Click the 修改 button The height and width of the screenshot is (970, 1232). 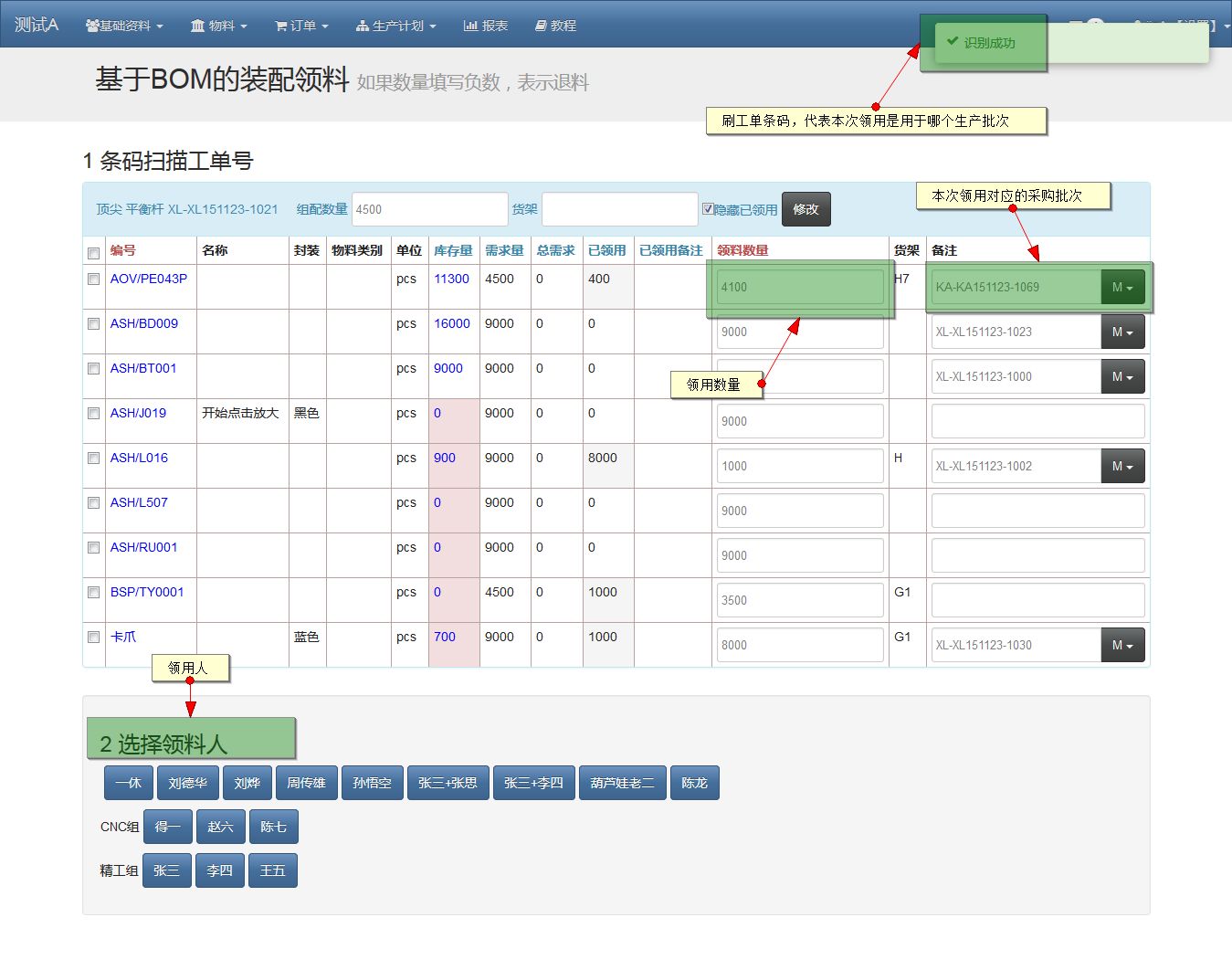click(x=806, y=209)
